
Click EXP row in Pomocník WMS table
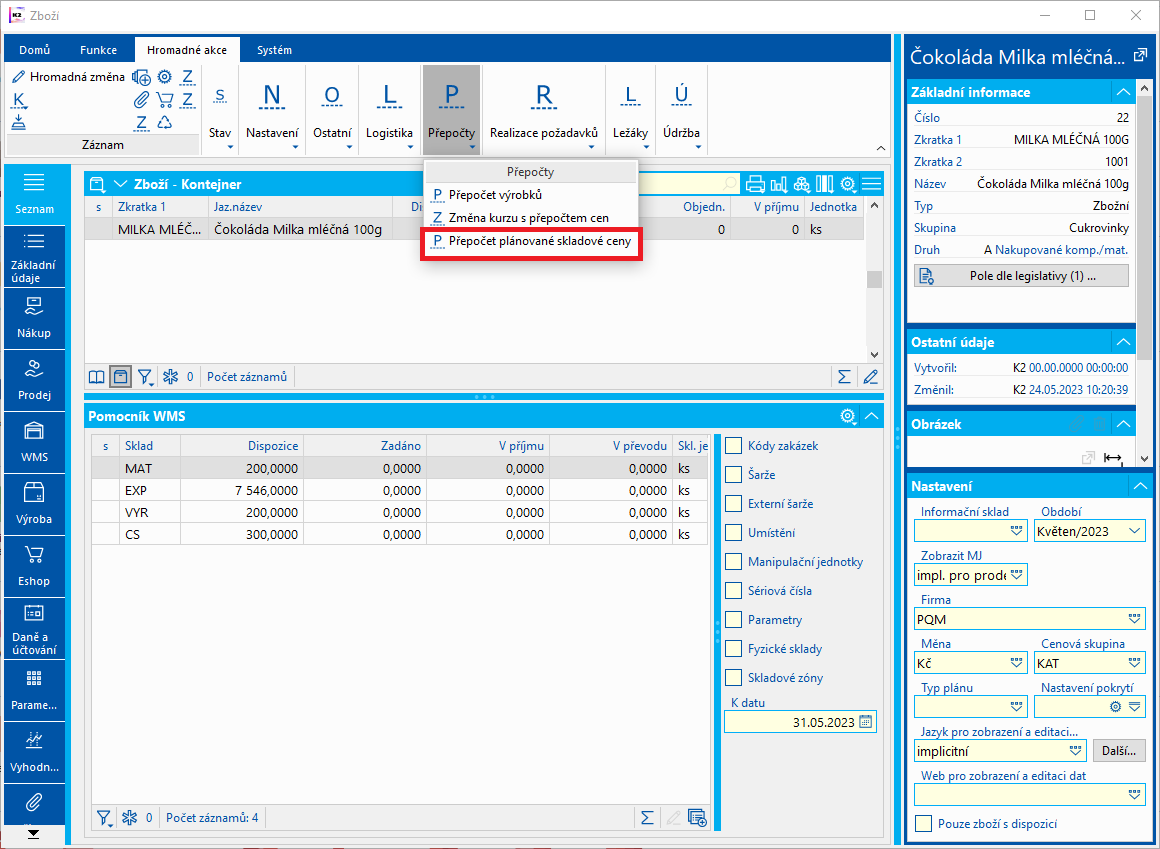coord(399,490)
